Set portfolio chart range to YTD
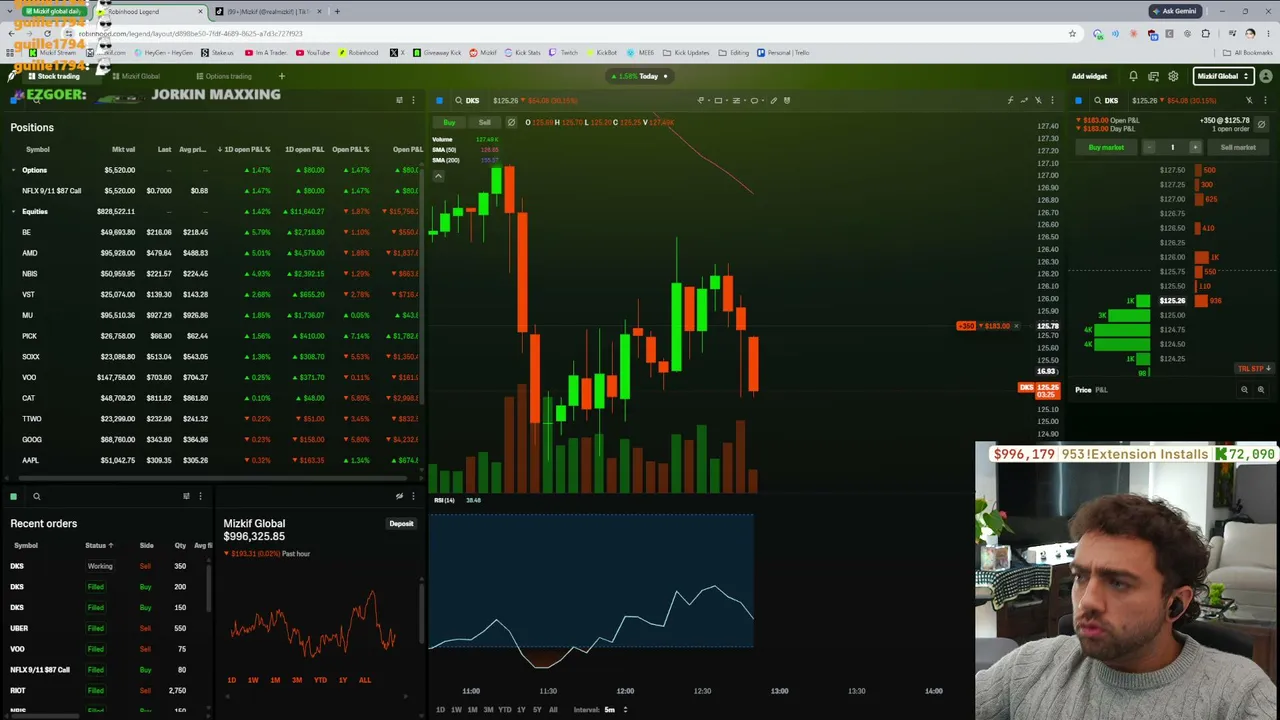Image resolution: width=1280 pixels, height=720 pixels. tap(320, 680)
